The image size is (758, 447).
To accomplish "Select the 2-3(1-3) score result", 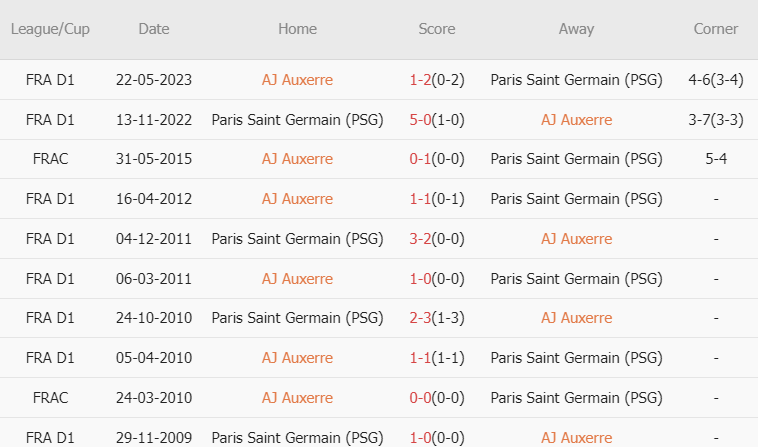I will [437, 318].
